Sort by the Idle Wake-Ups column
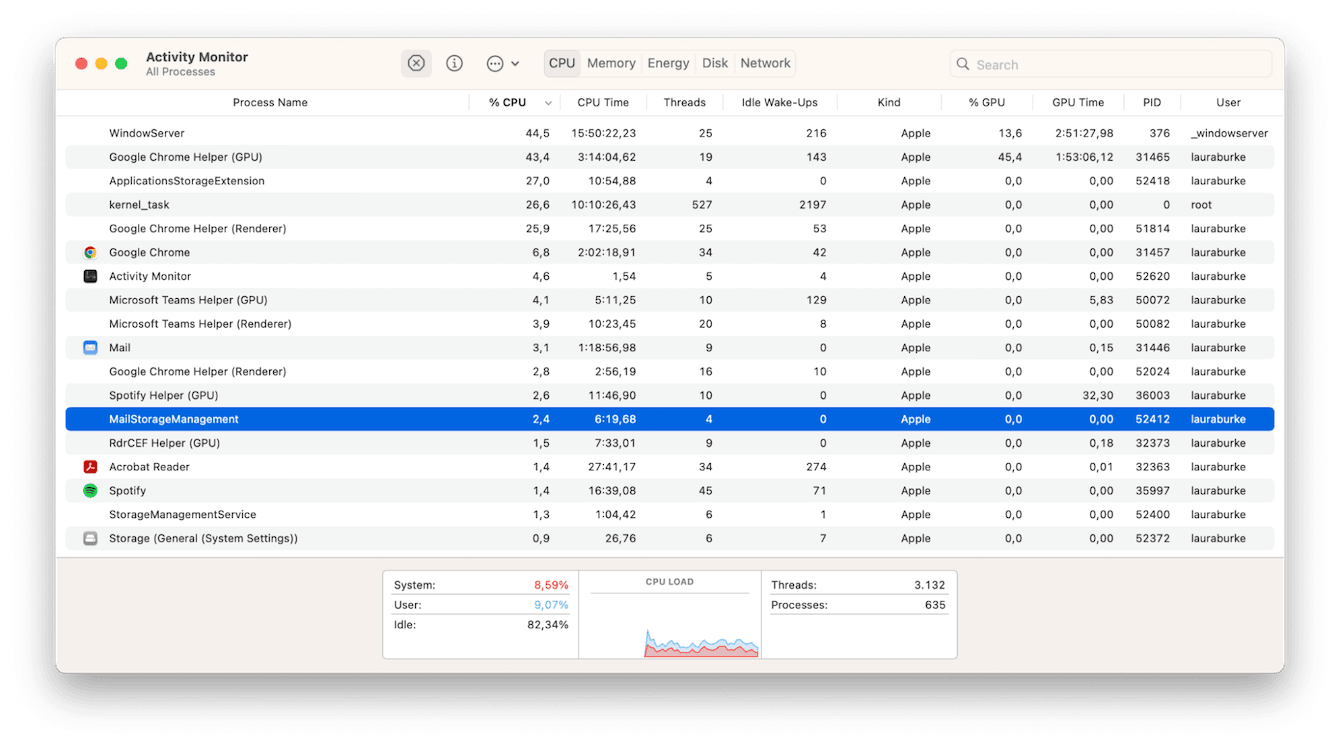 coord(779,103)
